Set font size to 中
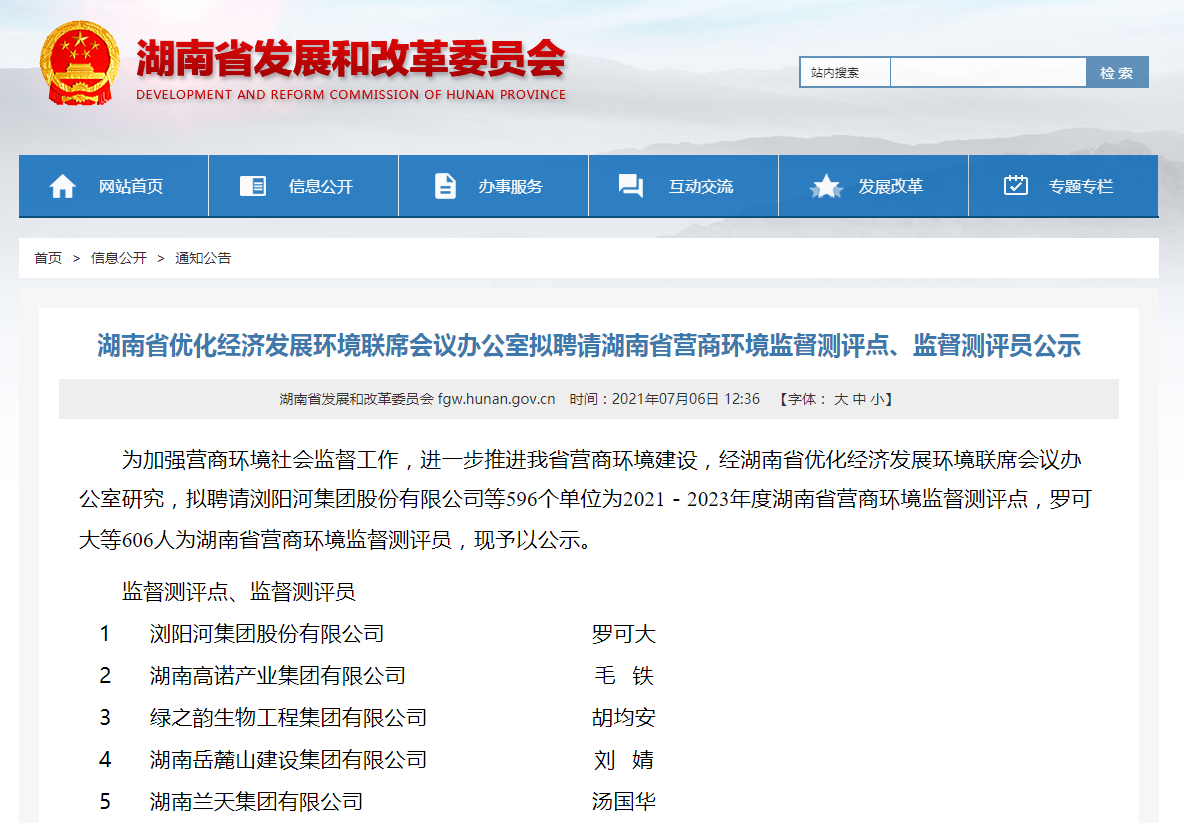 [859, 399]
